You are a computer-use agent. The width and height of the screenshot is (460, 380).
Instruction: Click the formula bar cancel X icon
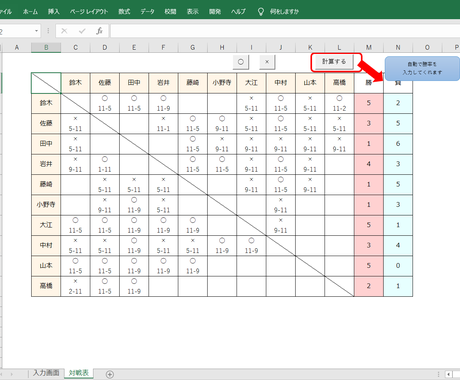64,31
